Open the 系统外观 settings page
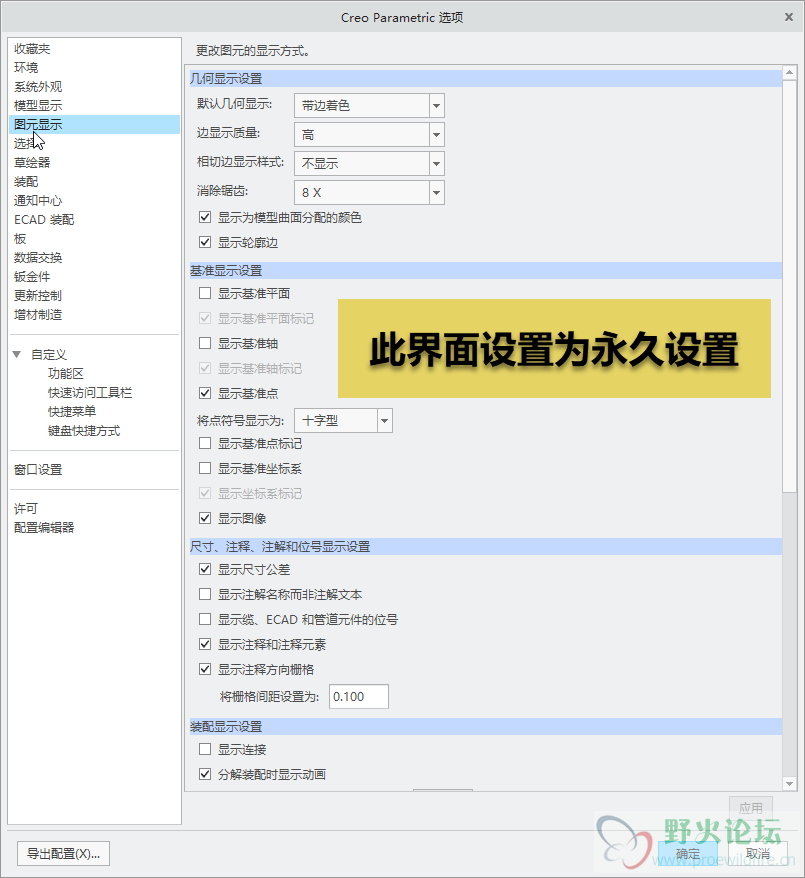 pos(38,87)
